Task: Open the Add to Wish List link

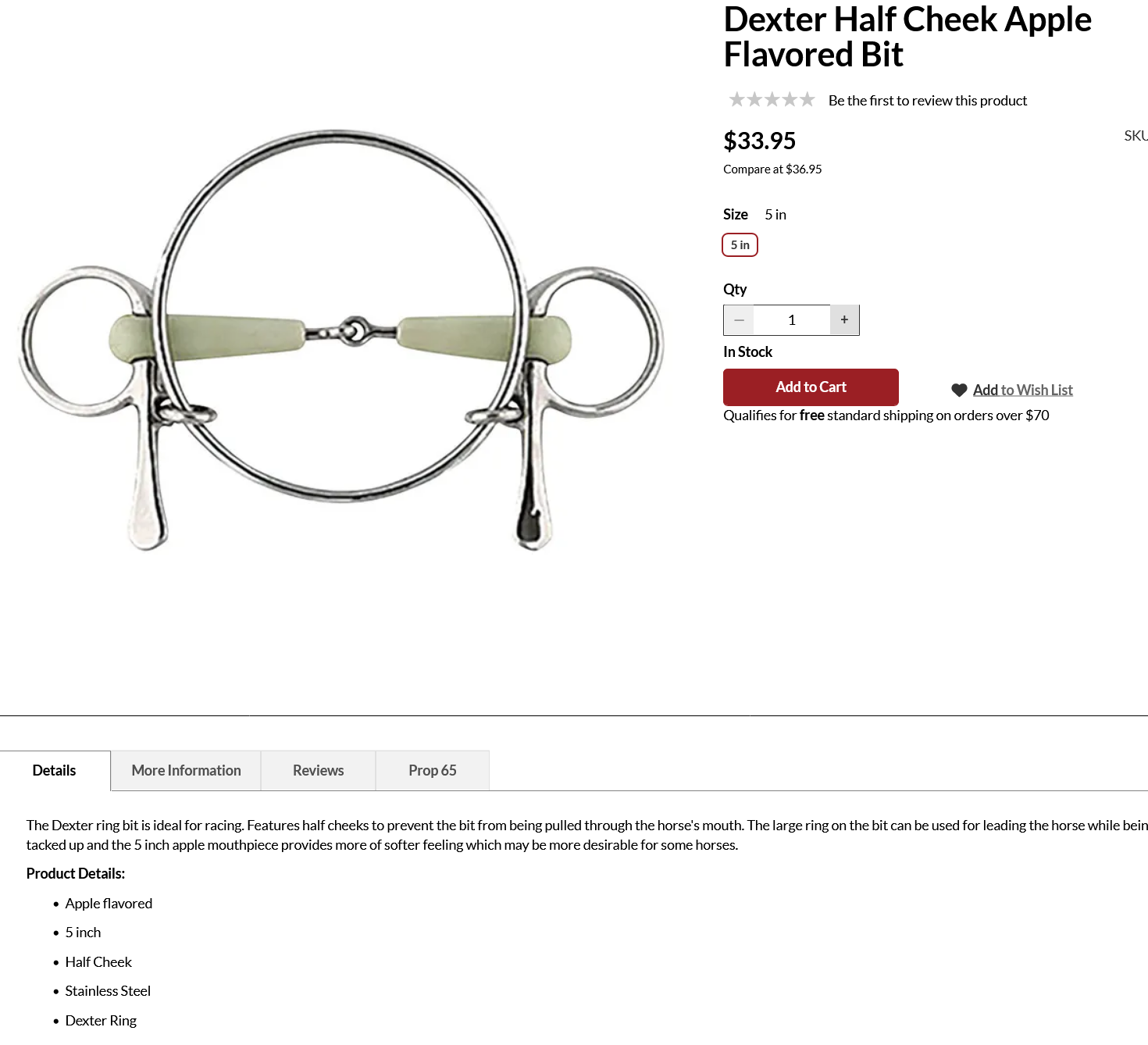Action: tap(1022, 390)
